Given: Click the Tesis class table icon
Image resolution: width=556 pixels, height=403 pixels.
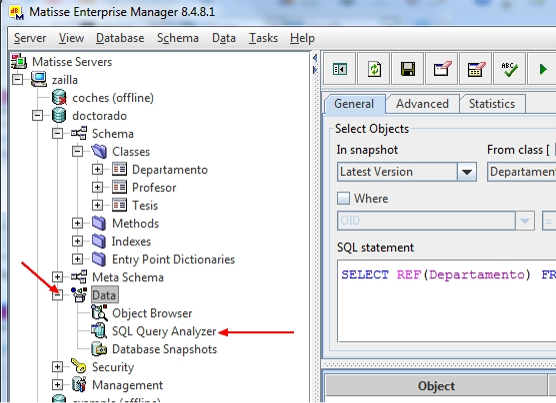Looking at the screenshot, I should pos(119,205).
